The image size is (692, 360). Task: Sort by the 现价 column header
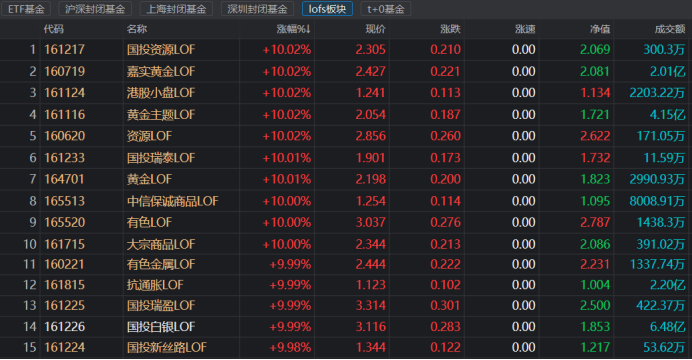point(375,29)
